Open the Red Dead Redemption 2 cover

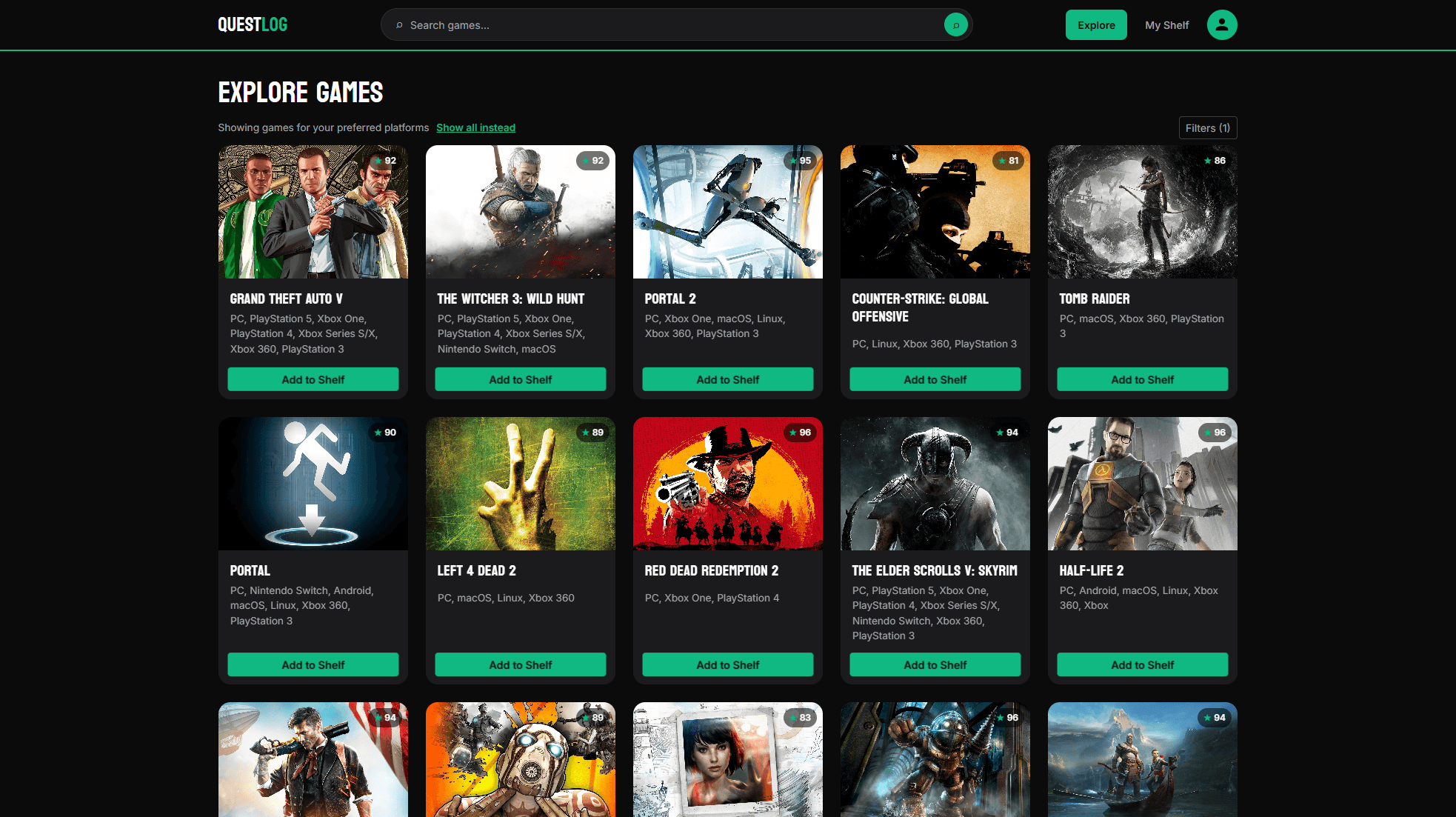[x=728, y=484]
